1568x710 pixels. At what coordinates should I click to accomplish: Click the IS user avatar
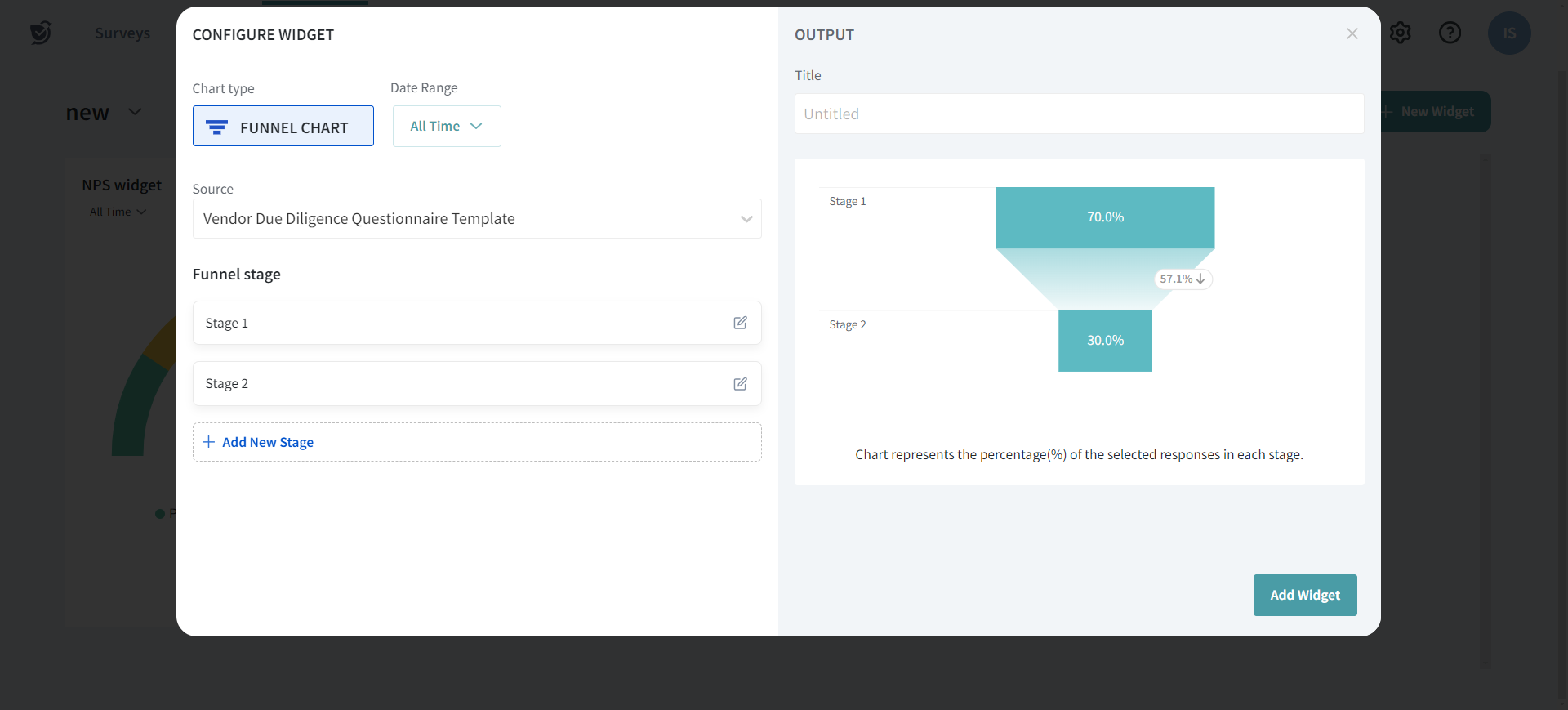click(x=1508, y=33)
